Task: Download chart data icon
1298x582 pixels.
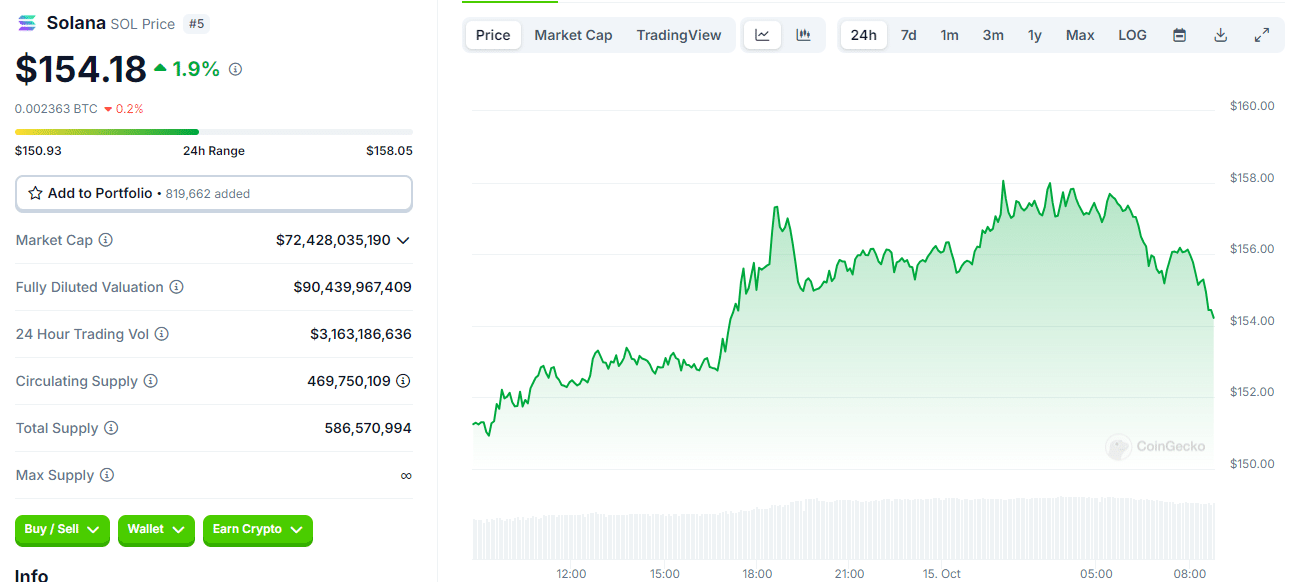Action: 1221,35
